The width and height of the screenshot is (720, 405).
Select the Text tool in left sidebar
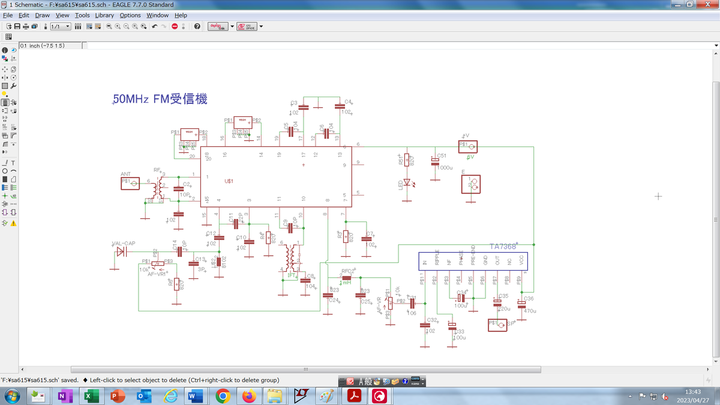tap(14, 162)
